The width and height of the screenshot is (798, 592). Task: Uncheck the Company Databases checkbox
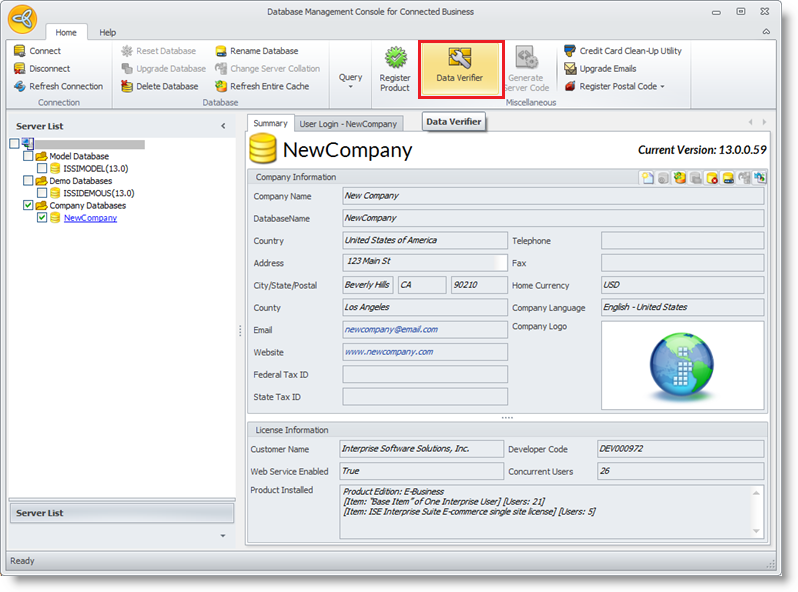[x=28, y=205]
